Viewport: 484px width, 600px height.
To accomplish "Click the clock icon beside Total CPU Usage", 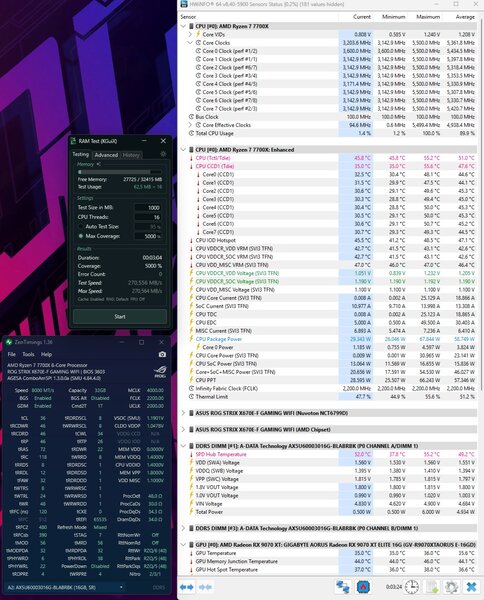I will click(x=191, y=133).
